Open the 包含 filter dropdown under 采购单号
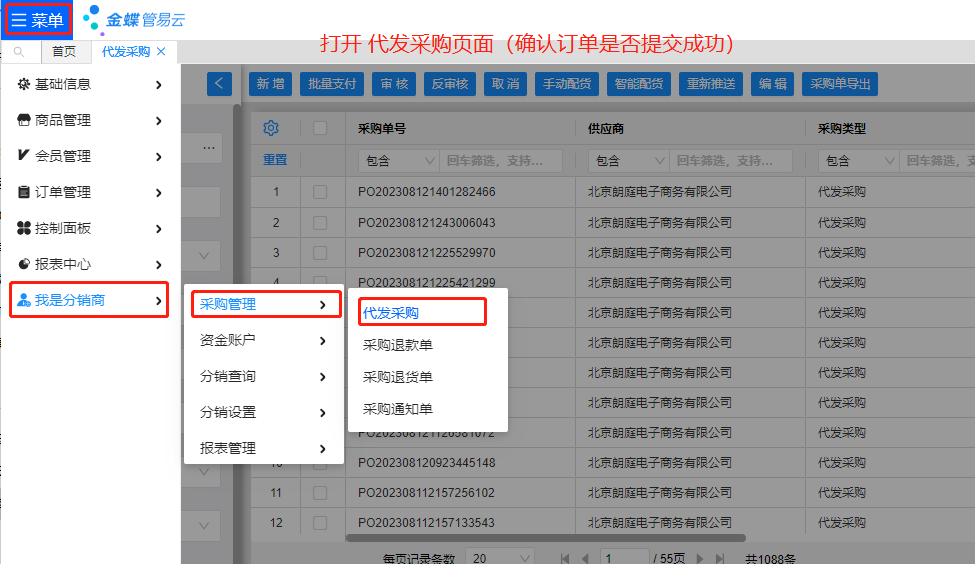Viewport: 975px width, 564px height. click(399, 161)
